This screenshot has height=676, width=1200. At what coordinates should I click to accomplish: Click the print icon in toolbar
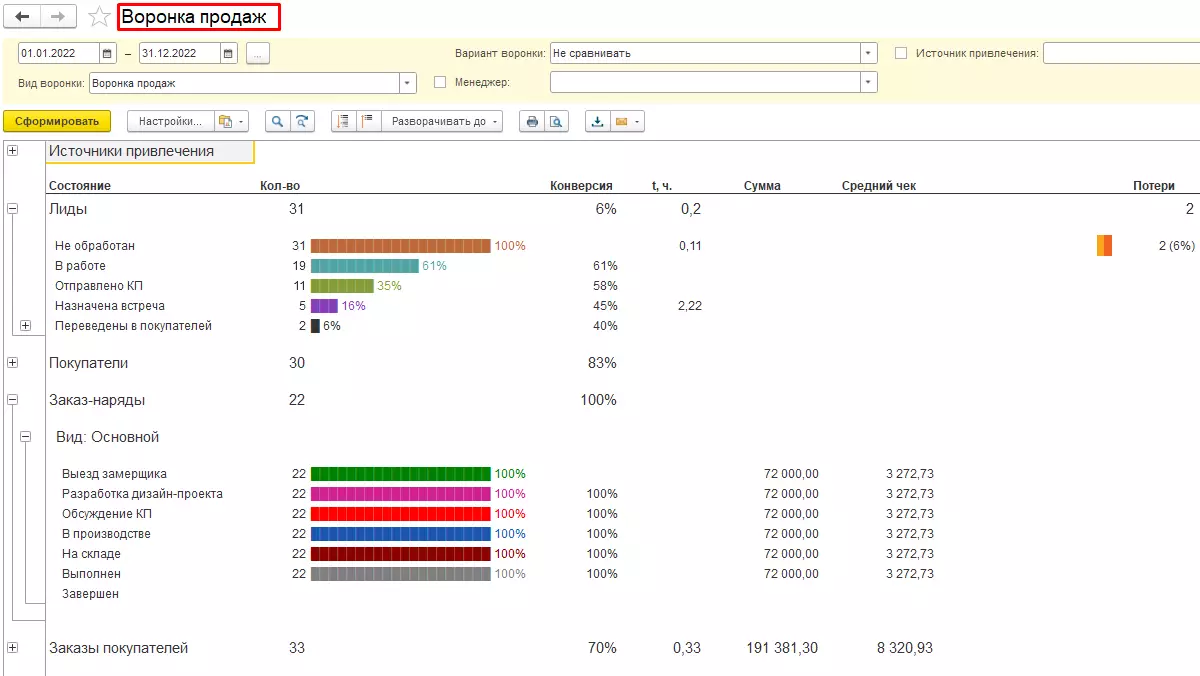click(532, 121)
